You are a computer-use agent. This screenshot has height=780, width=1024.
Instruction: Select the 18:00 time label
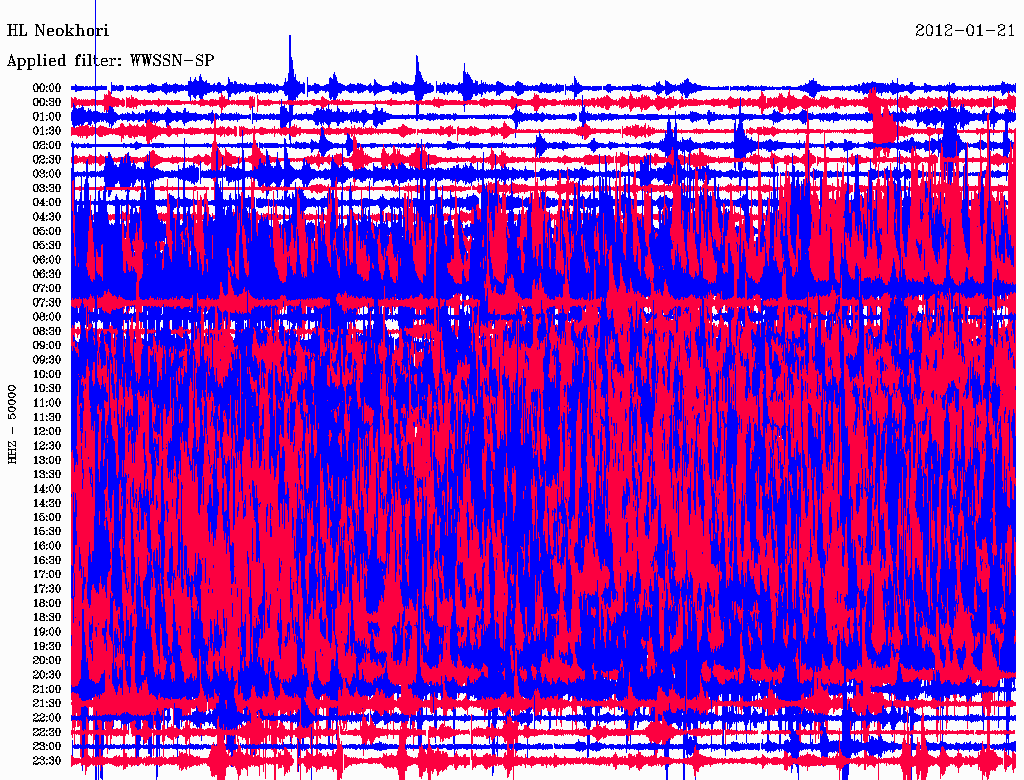(47, 603)
